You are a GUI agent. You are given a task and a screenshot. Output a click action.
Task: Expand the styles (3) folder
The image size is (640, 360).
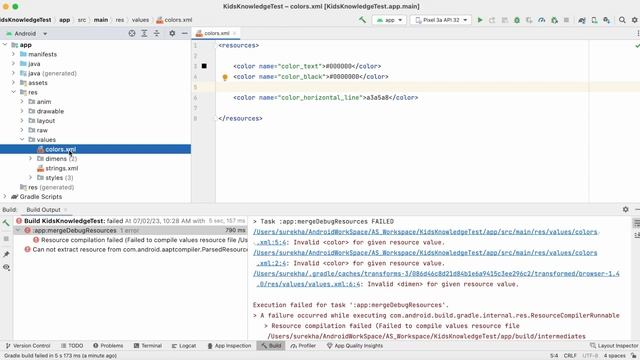[31, 178]
